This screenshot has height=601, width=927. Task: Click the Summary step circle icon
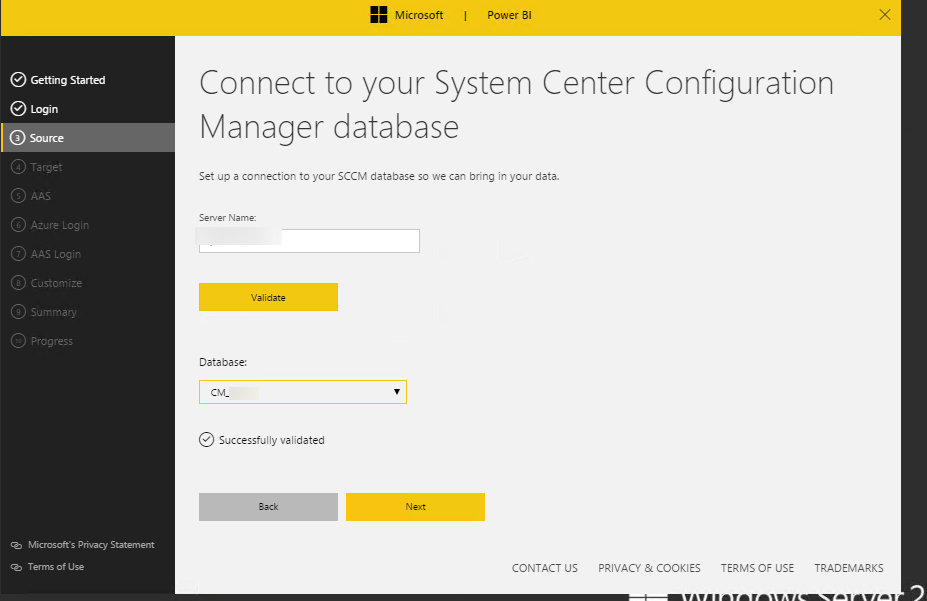pyautogui.click(x=18, y=311)
